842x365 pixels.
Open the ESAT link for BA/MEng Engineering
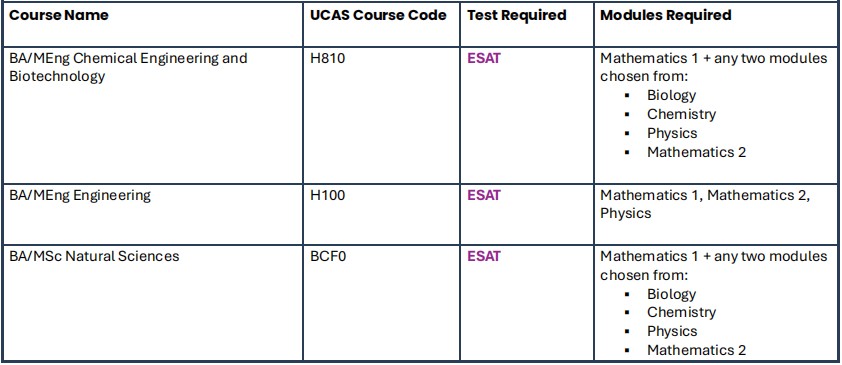click(x=484, y=195)
